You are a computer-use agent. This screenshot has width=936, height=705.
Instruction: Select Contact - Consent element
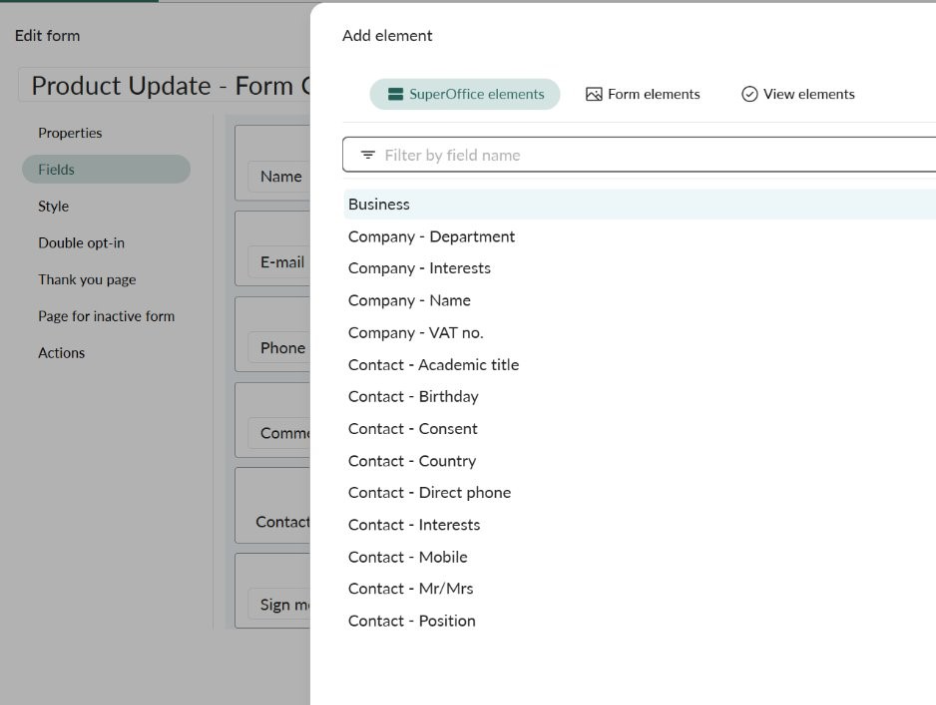412,429
